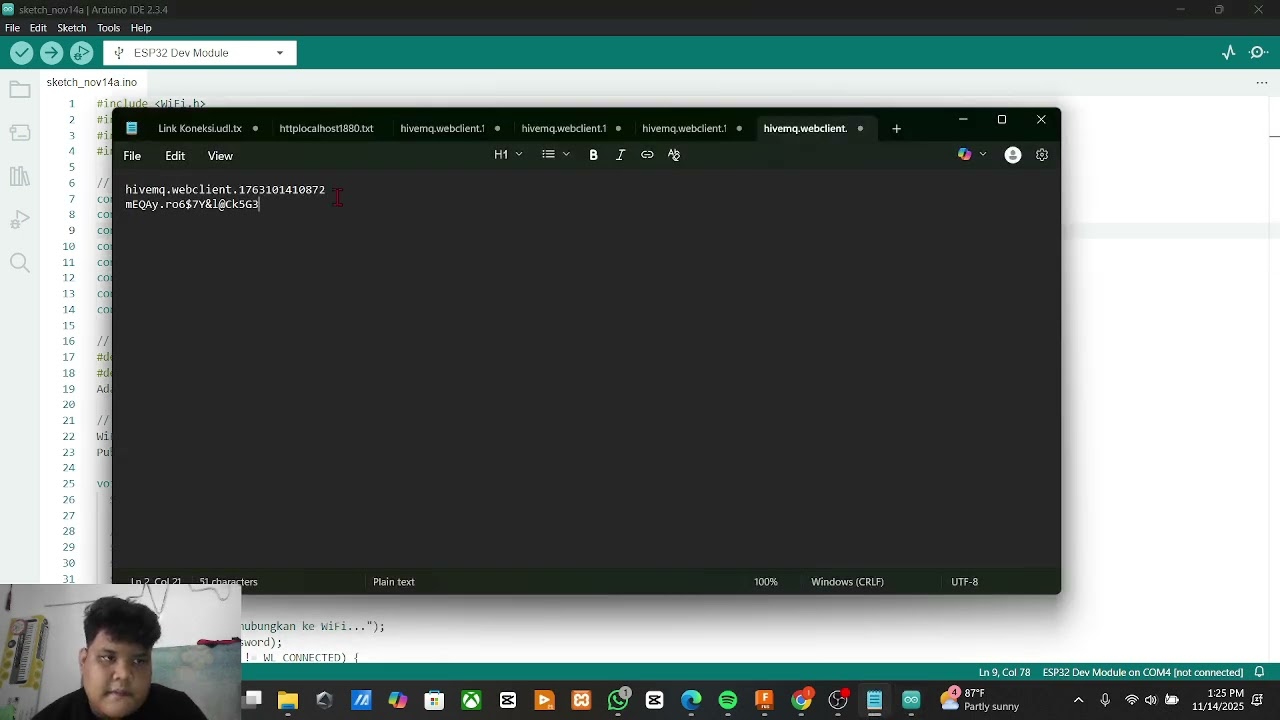Open the Arduino Serial Plotter
The width and height of the screenshot is (1280, 720).
pyautogui.click(x=1229, y=53)
